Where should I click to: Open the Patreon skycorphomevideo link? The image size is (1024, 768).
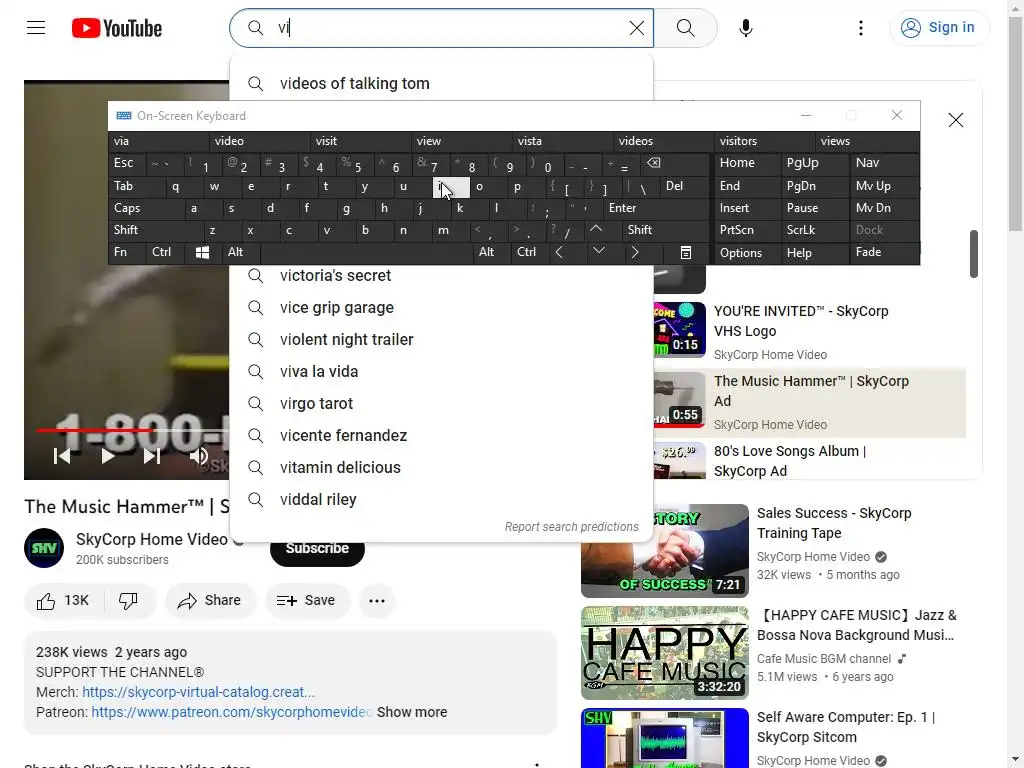tap(232, 712)
